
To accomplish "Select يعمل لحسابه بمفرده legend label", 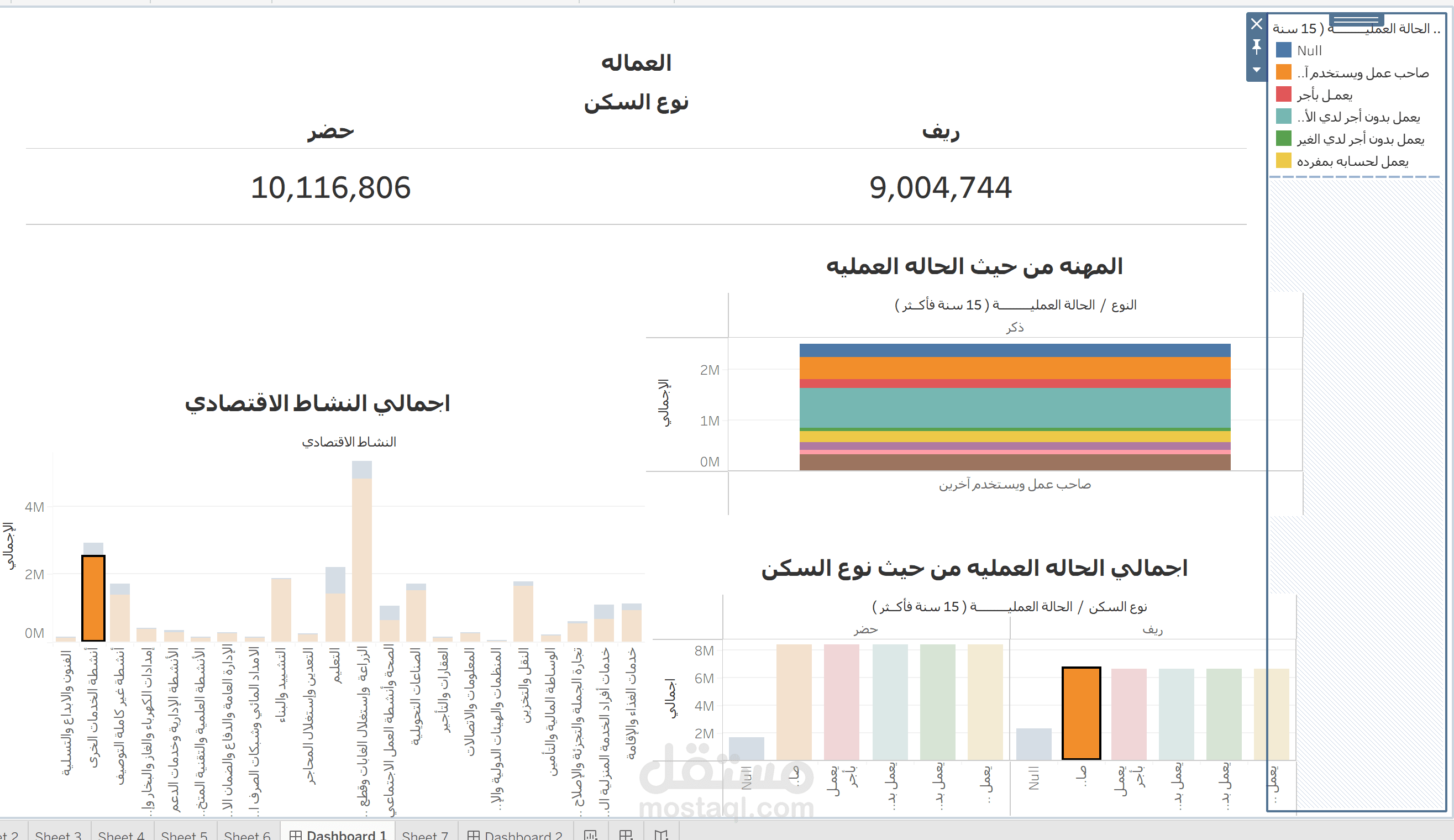I will pos(1352,161).
